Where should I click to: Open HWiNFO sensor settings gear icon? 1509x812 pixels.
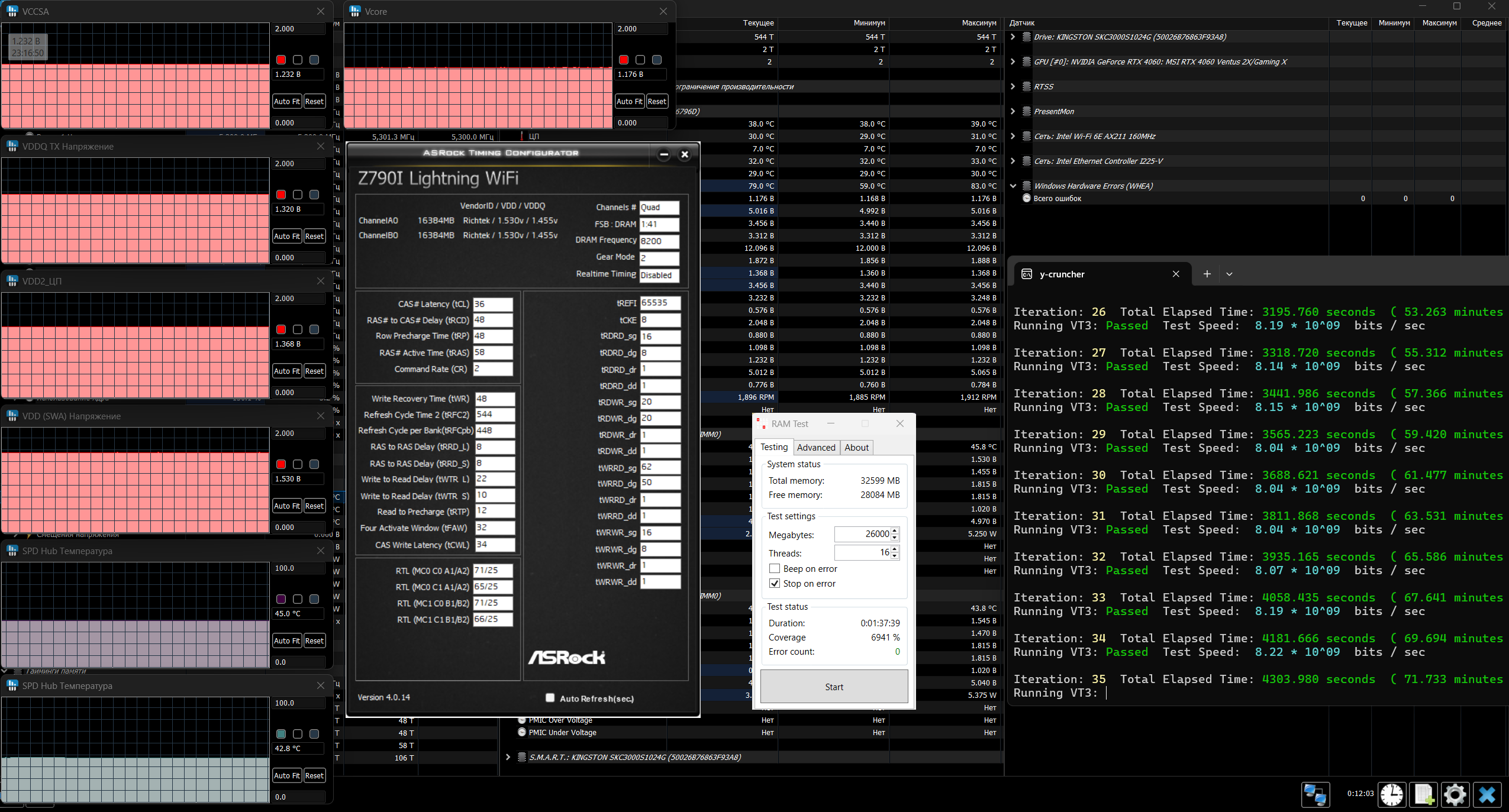point(1455,794)
